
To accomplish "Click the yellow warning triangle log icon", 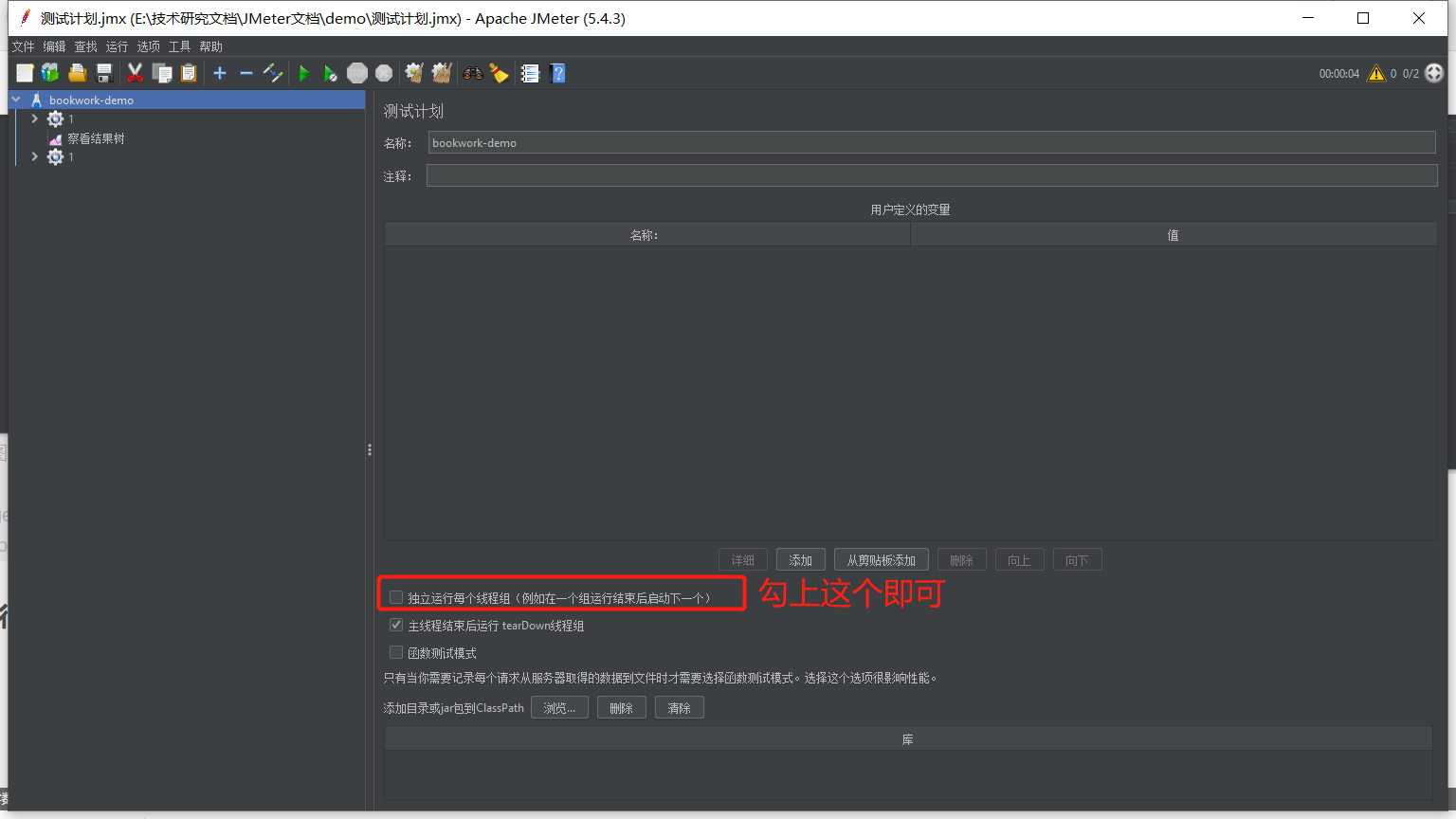I will pyautogui.click(x=1376, y=73).
